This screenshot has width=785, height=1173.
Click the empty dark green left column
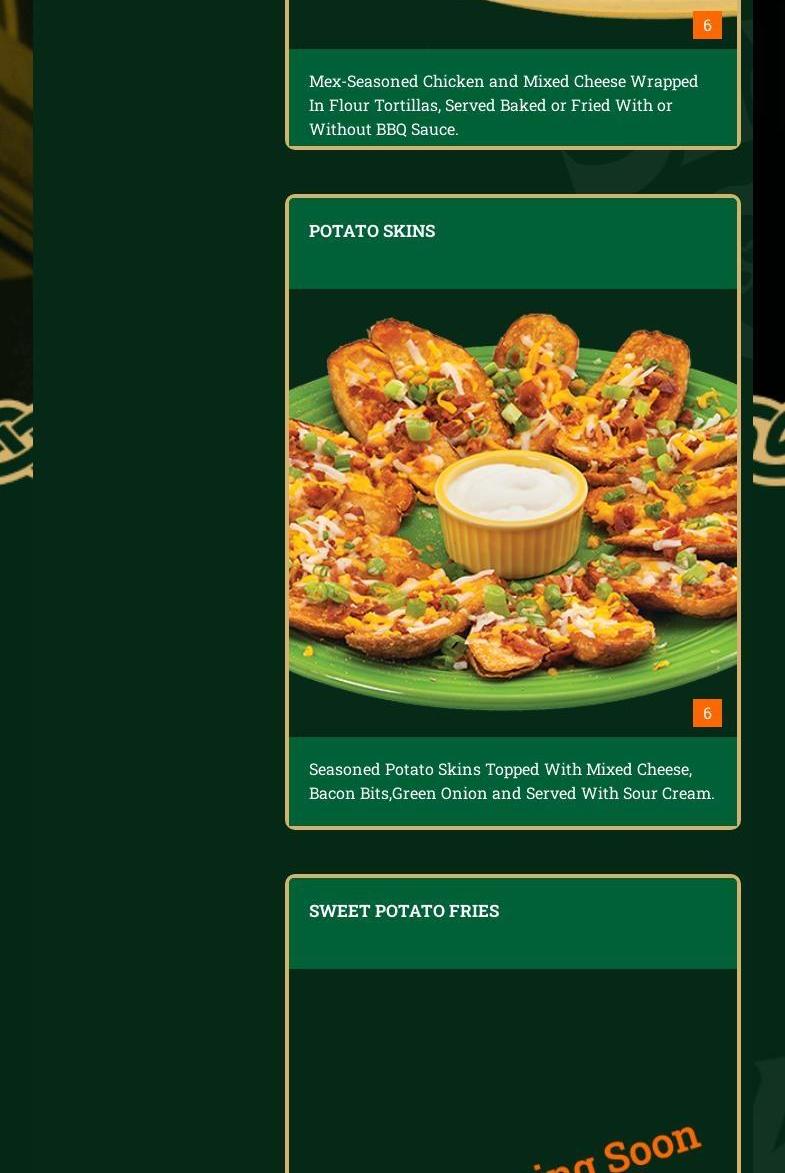click(x=159, y=586)
